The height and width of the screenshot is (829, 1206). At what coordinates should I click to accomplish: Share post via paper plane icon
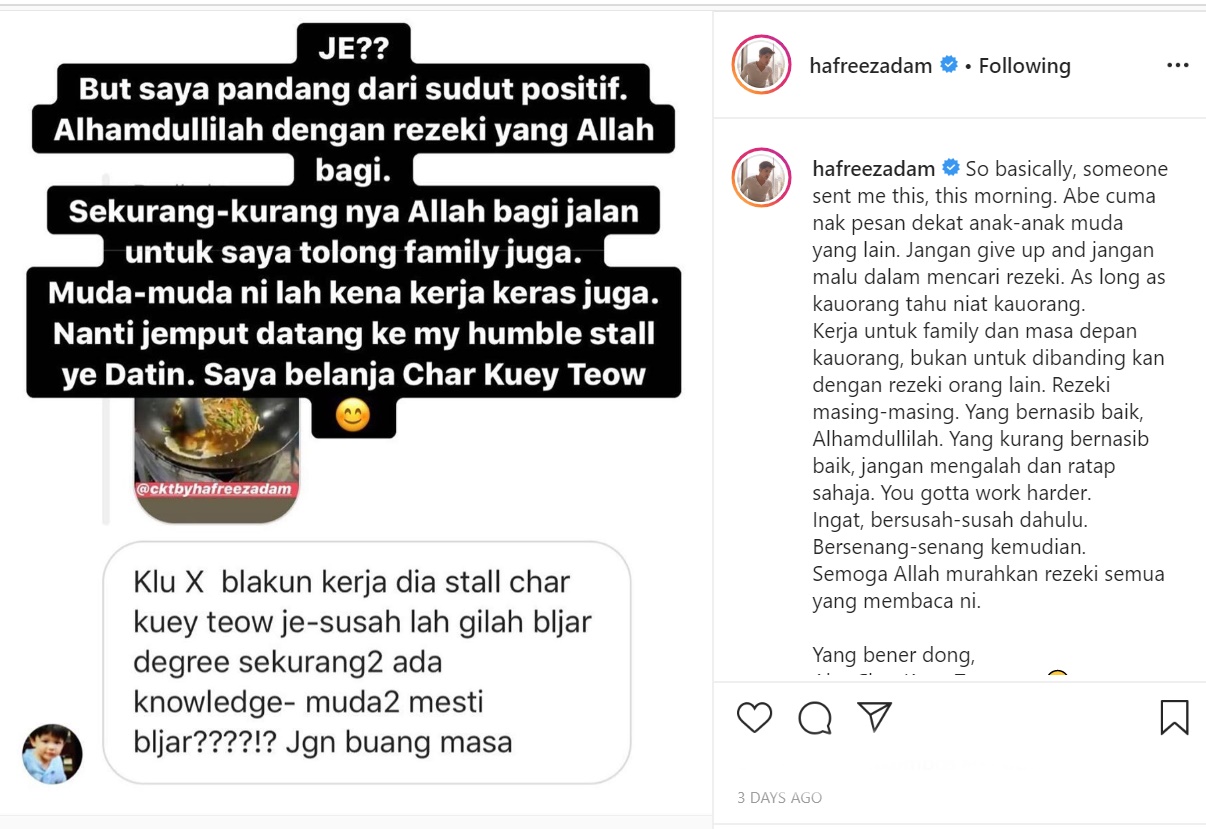(x=874, y=716)
